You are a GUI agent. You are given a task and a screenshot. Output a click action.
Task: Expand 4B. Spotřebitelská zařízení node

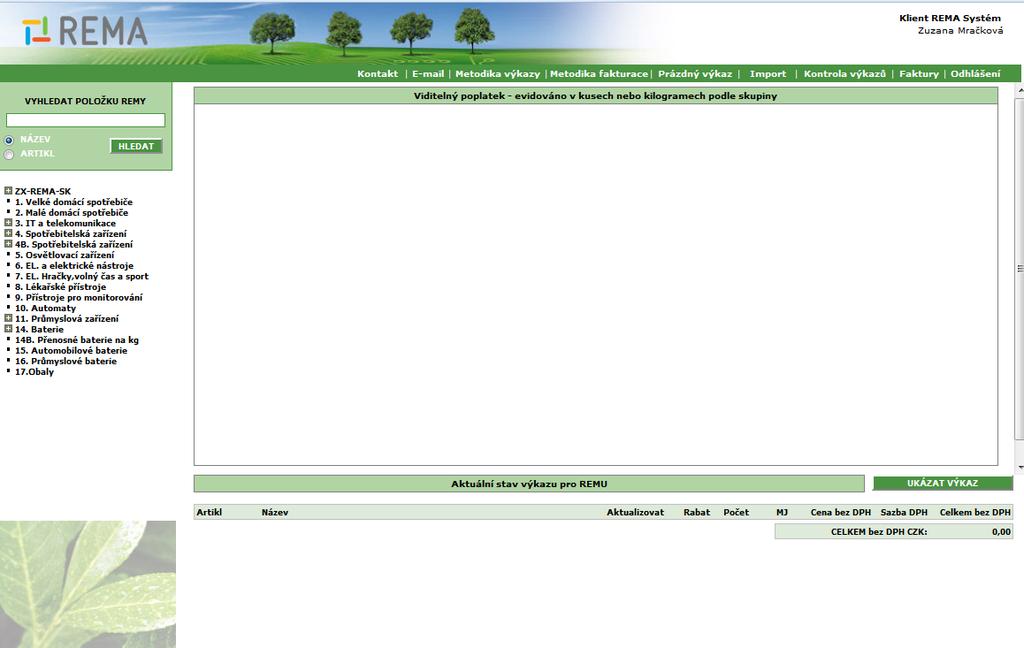8,244
